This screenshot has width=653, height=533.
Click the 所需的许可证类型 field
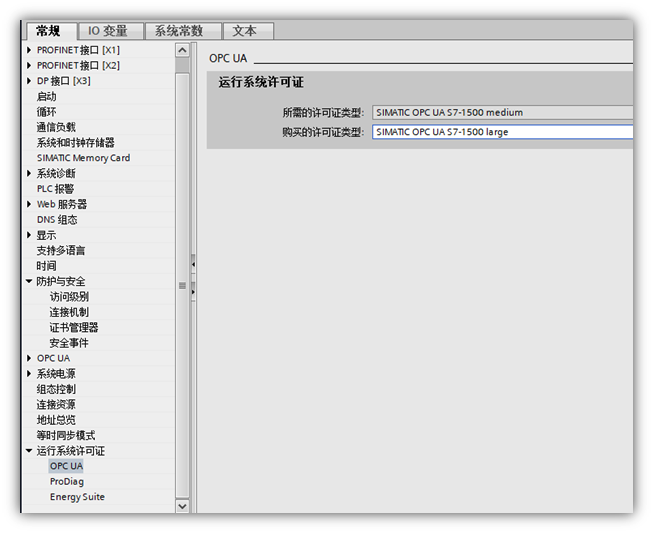click(x=502, y=112)
